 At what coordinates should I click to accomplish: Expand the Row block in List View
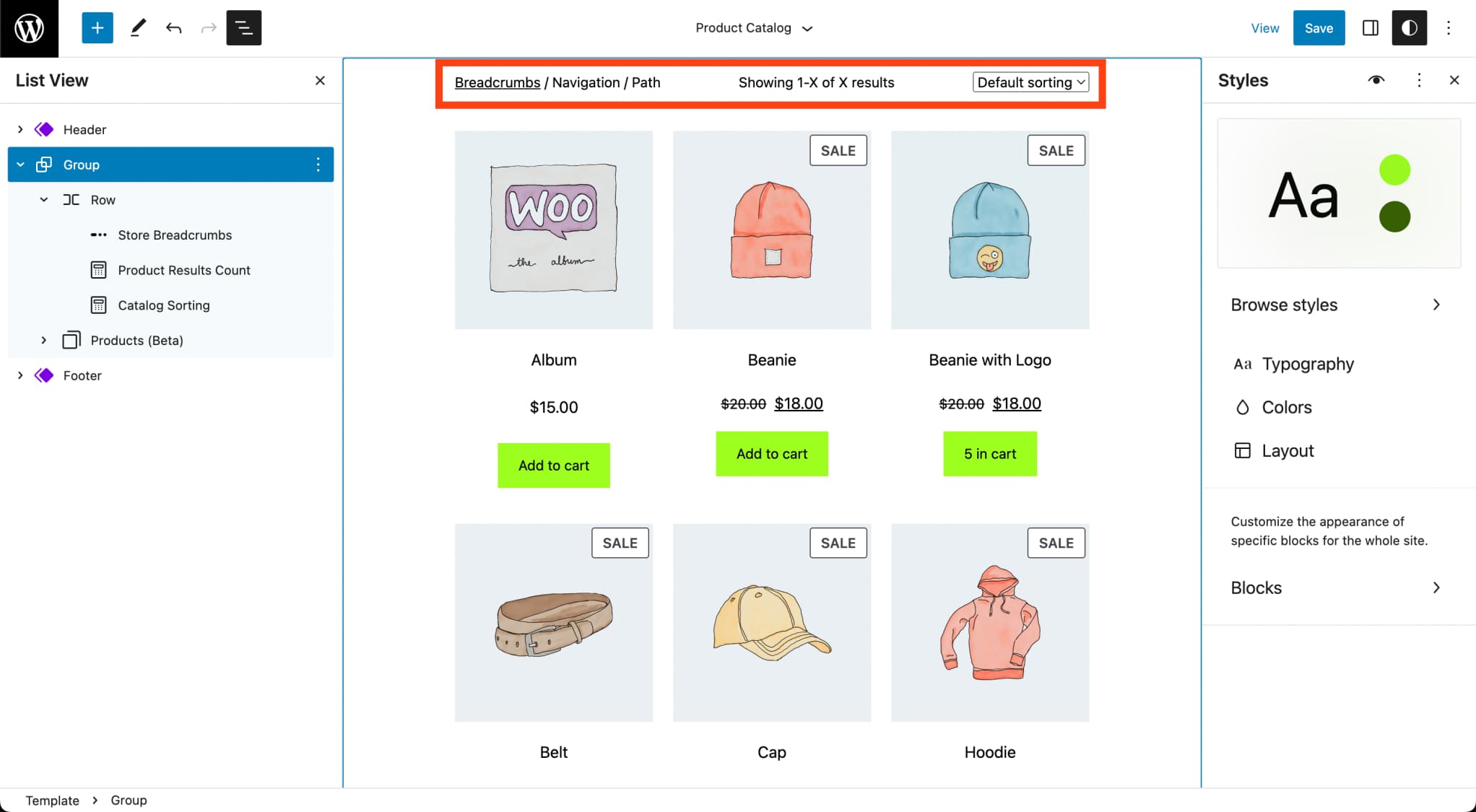pyautogui.click(x=43, y=199)
